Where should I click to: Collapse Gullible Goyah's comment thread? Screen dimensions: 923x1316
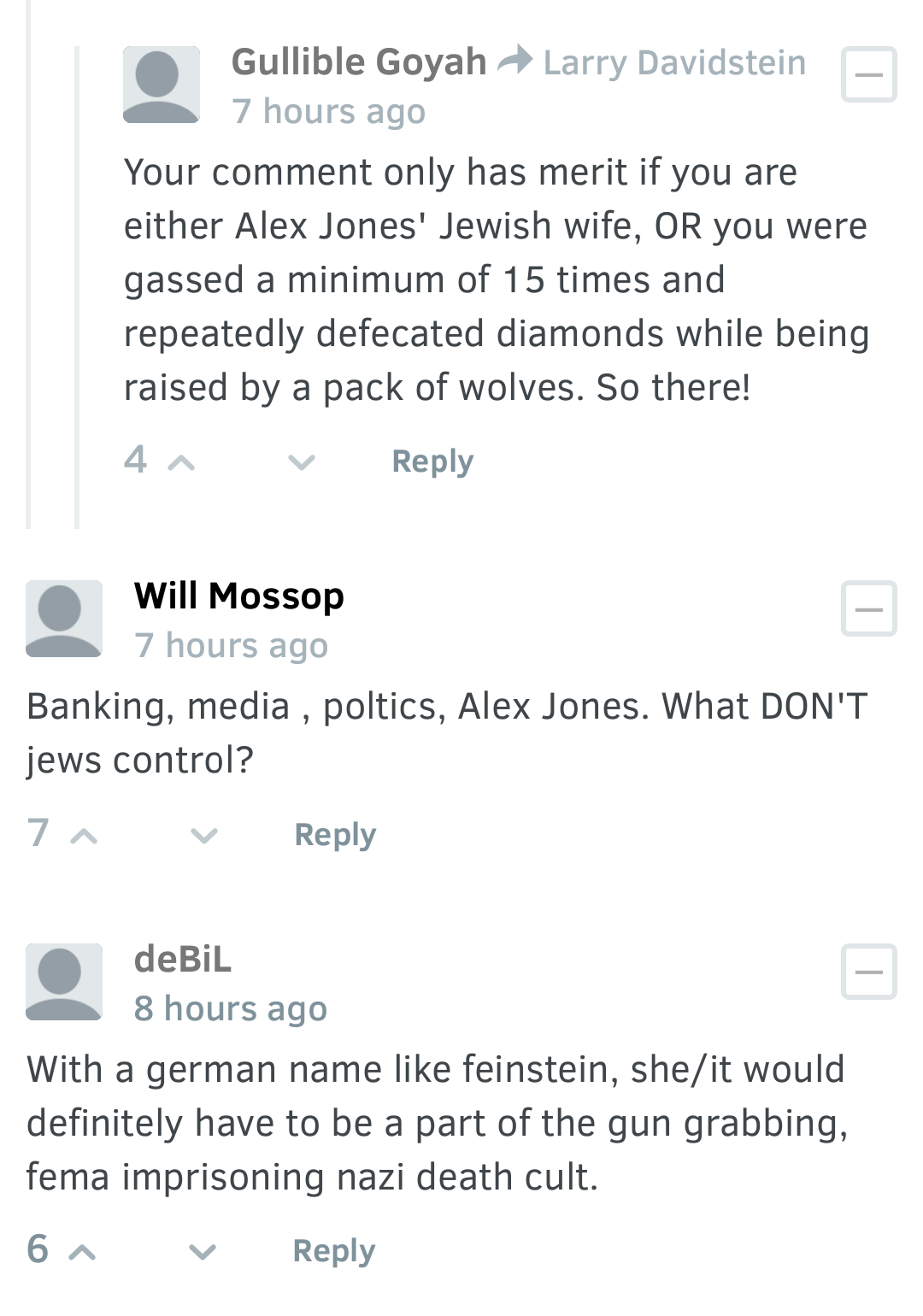869,74
